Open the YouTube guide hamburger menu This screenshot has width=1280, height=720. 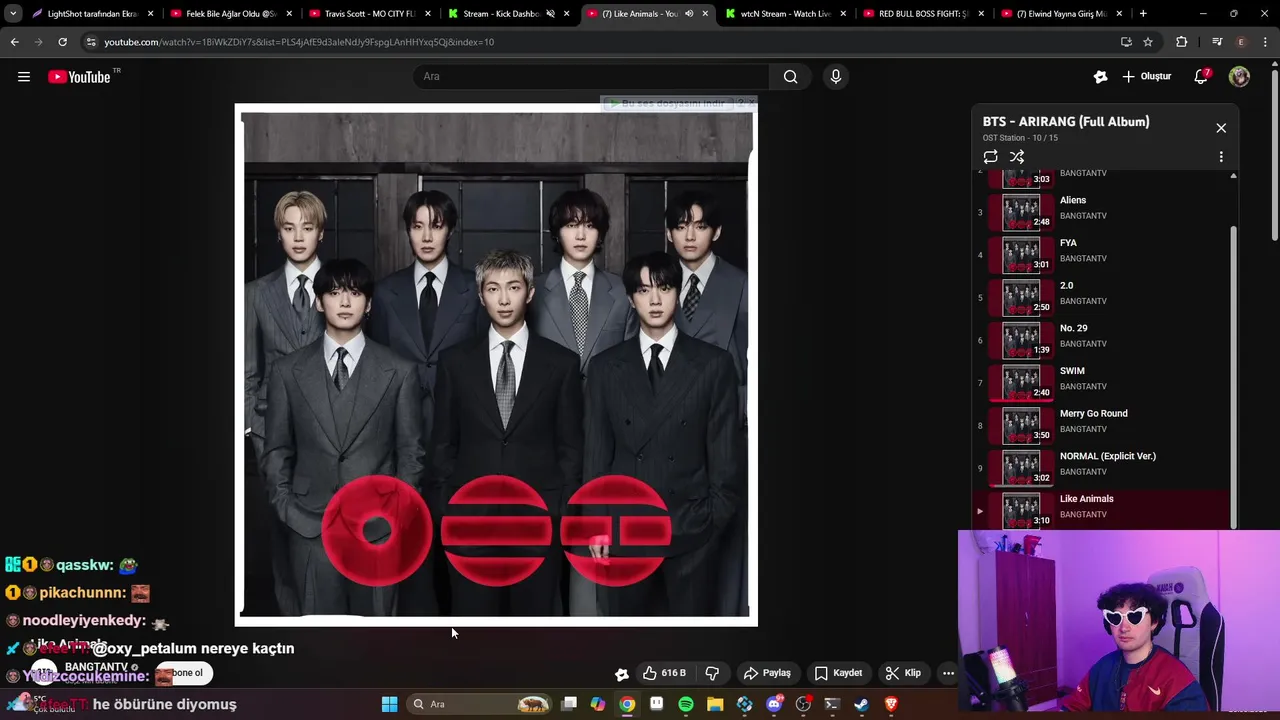pos(24,76)
